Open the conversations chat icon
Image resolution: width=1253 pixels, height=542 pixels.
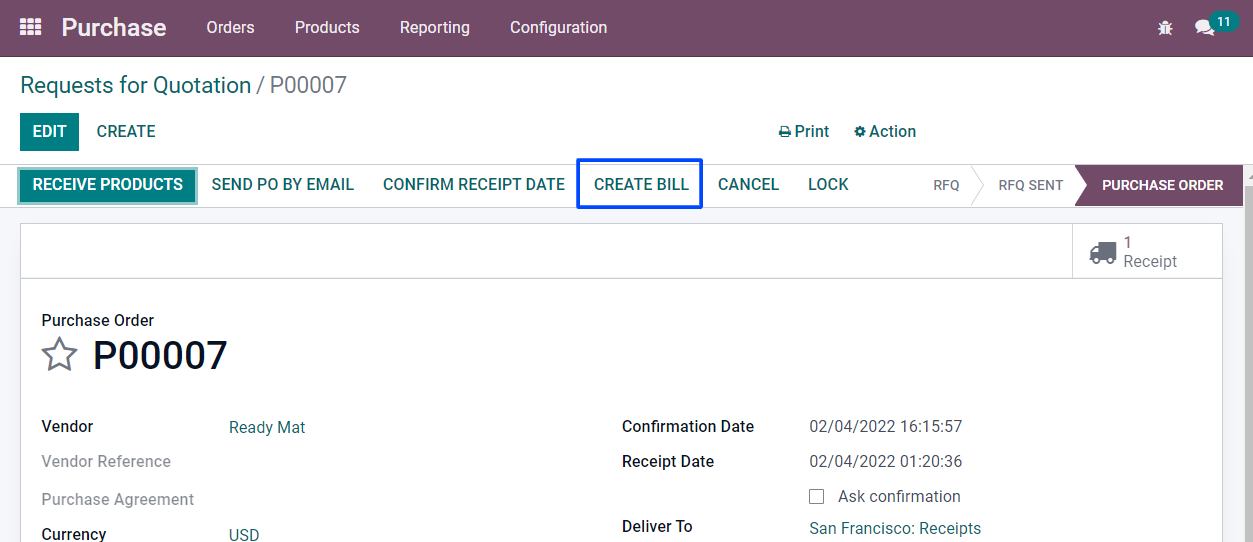(1204, 28)
